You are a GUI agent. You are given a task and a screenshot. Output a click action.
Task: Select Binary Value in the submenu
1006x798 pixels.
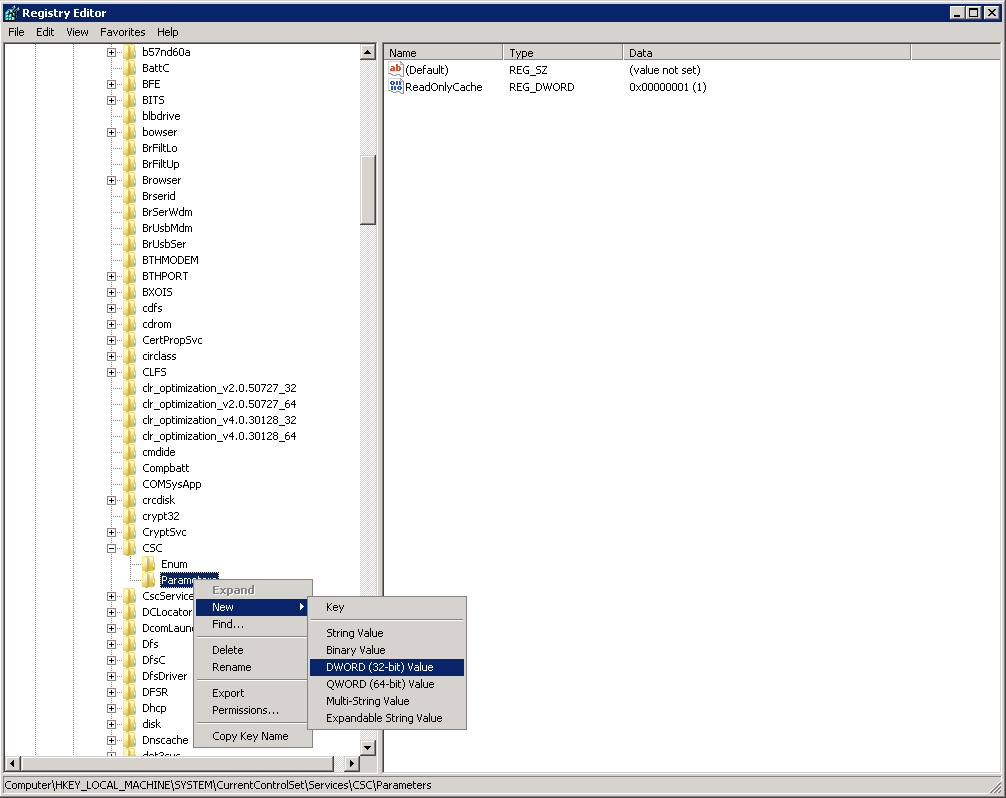[x=387, y=650]
